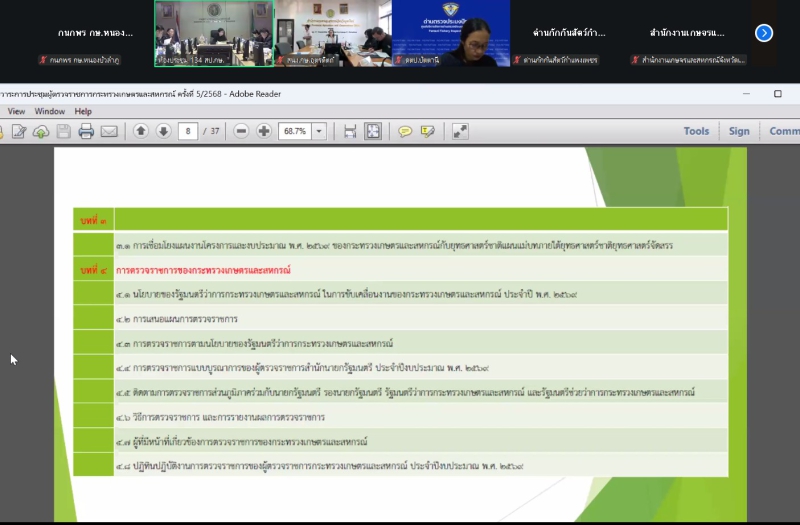Click the page number input field
Viewport: 800px width, 525px height.
[188, 131]
